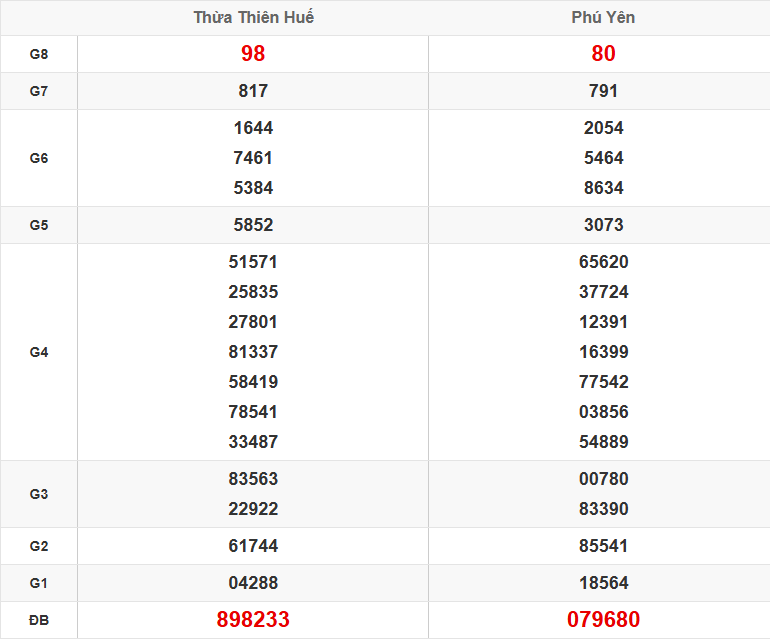Click the G4 number 03856
This screenshot has width=770, height=639.
pos(603,412)
